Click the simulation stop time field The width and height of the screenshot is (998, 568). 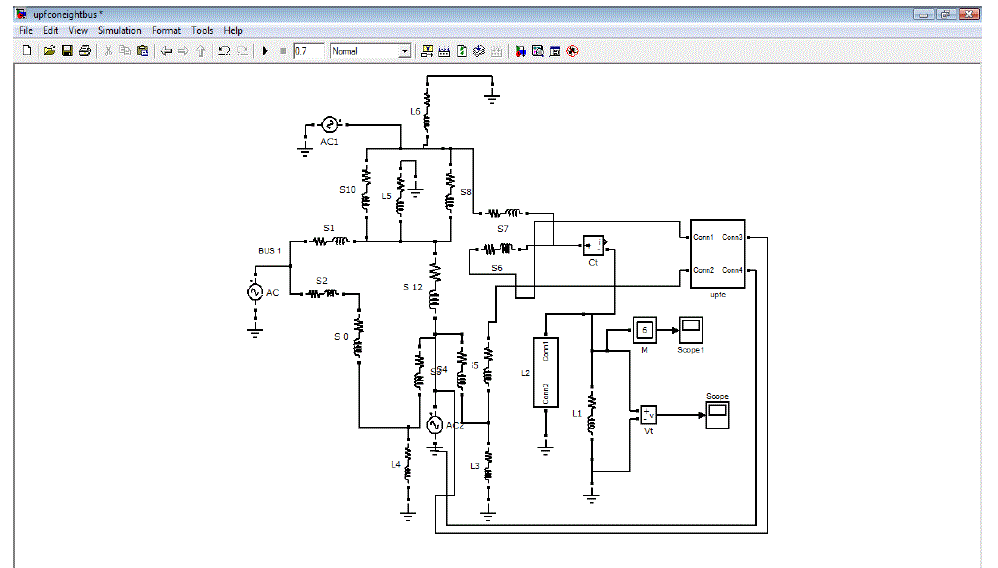(x=308, y=51)
